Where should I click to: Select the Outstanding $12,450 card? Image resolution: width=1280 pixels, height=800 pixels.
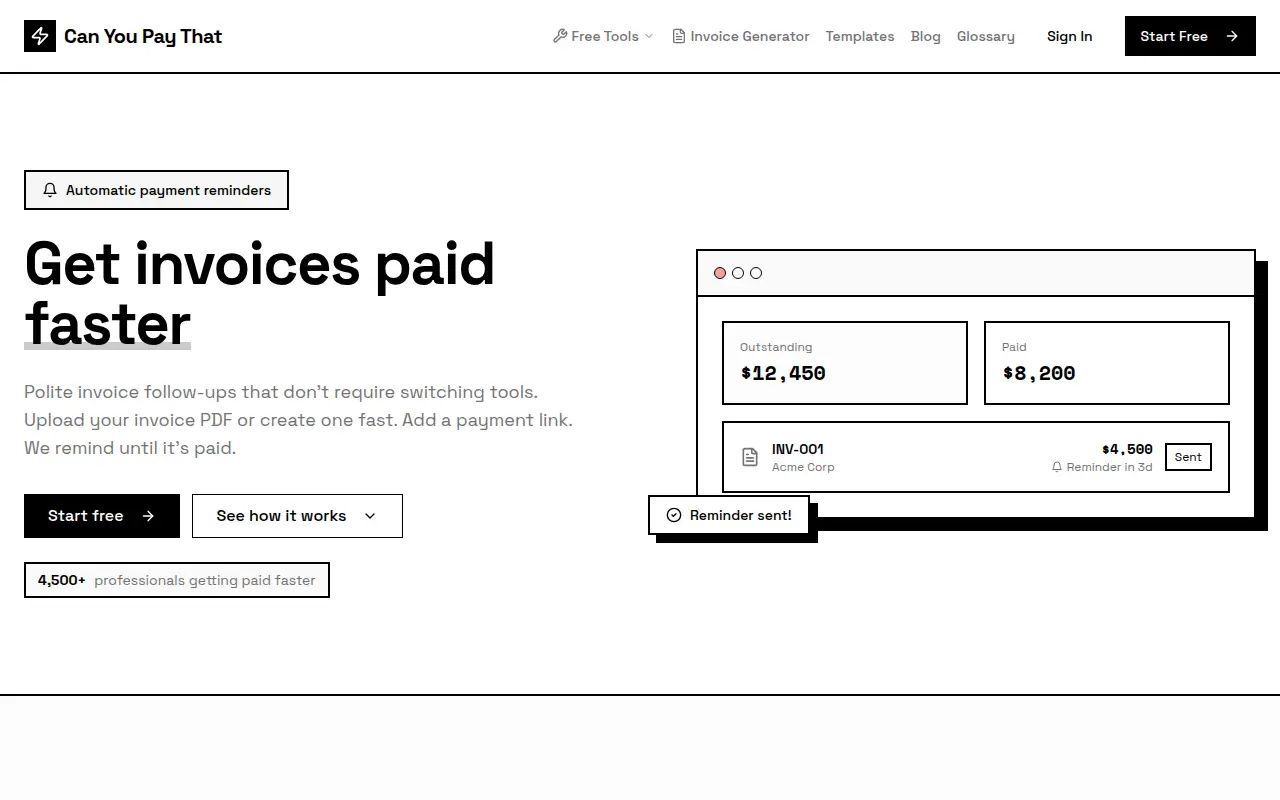pos(845,363)
